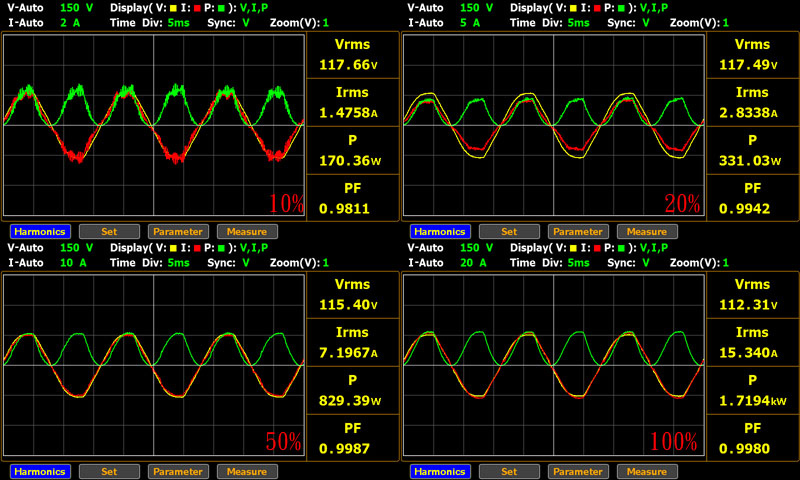Click the waveform plot in the 5 A panel

point(554,125)
